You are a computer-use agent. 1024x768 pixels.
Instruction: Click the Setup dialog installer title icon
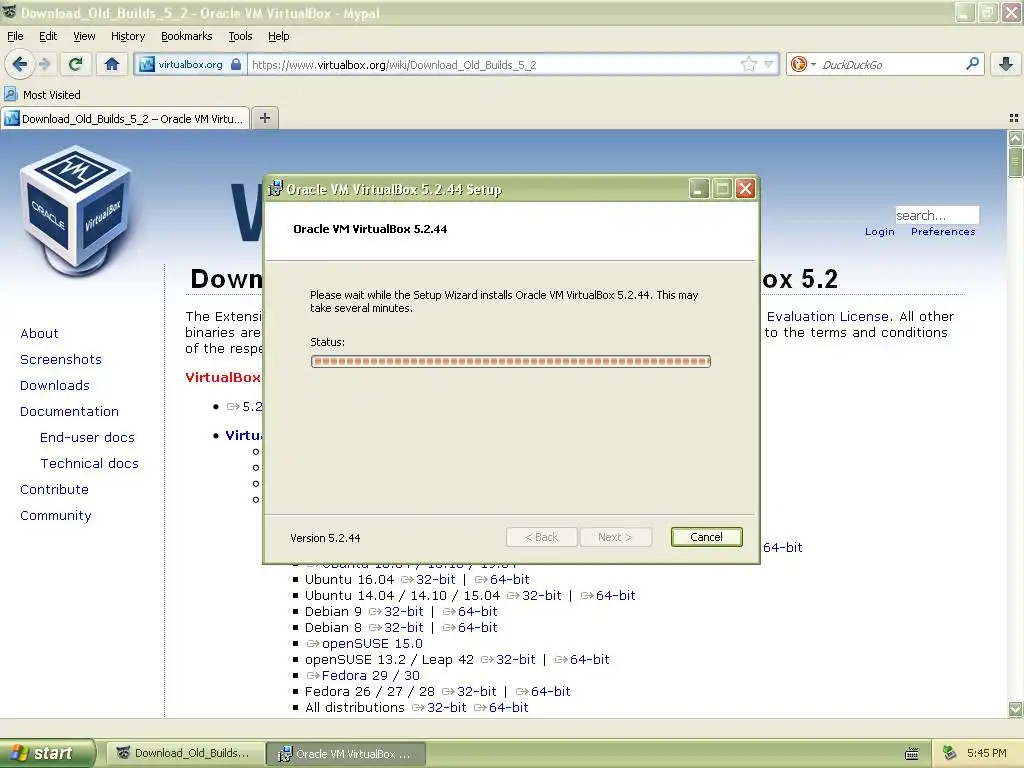click(x=276, y=189)
